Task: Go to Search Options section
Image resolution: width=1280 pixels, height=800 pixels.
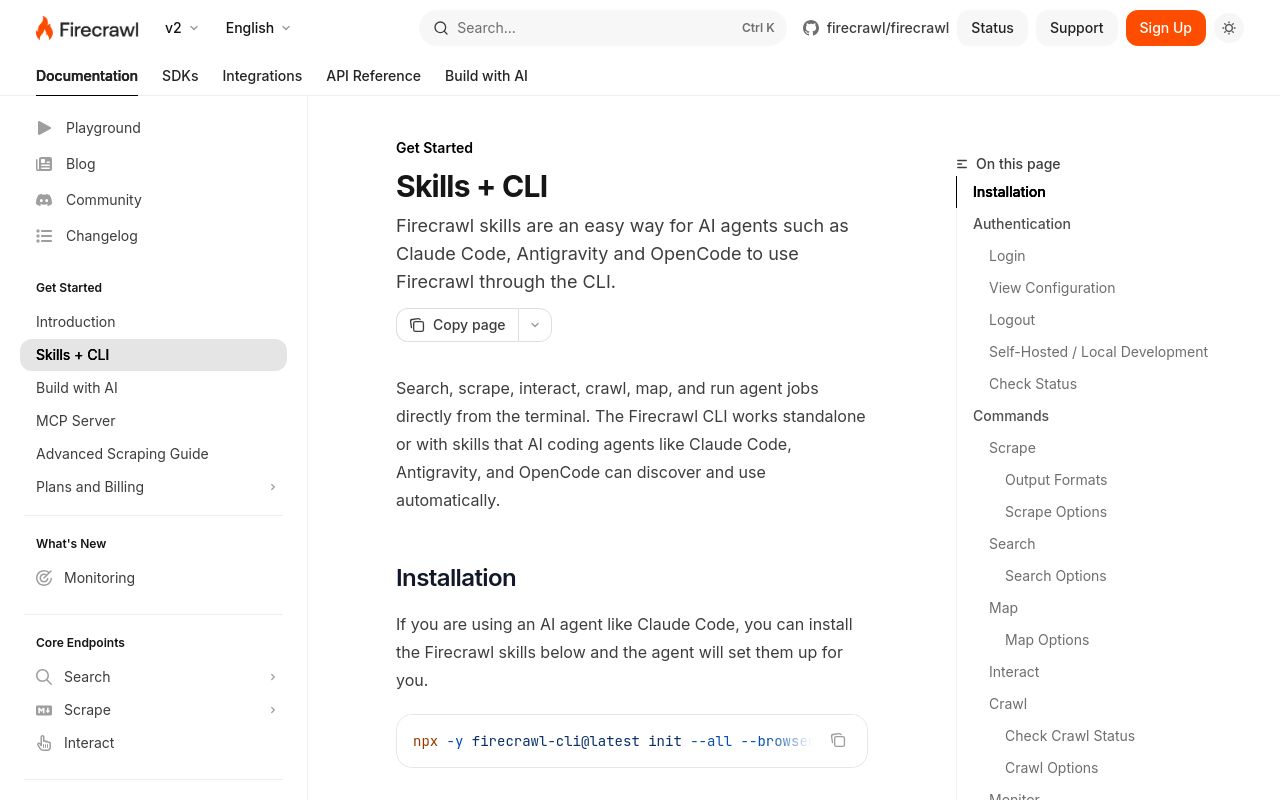Action: pos(1055,576)
